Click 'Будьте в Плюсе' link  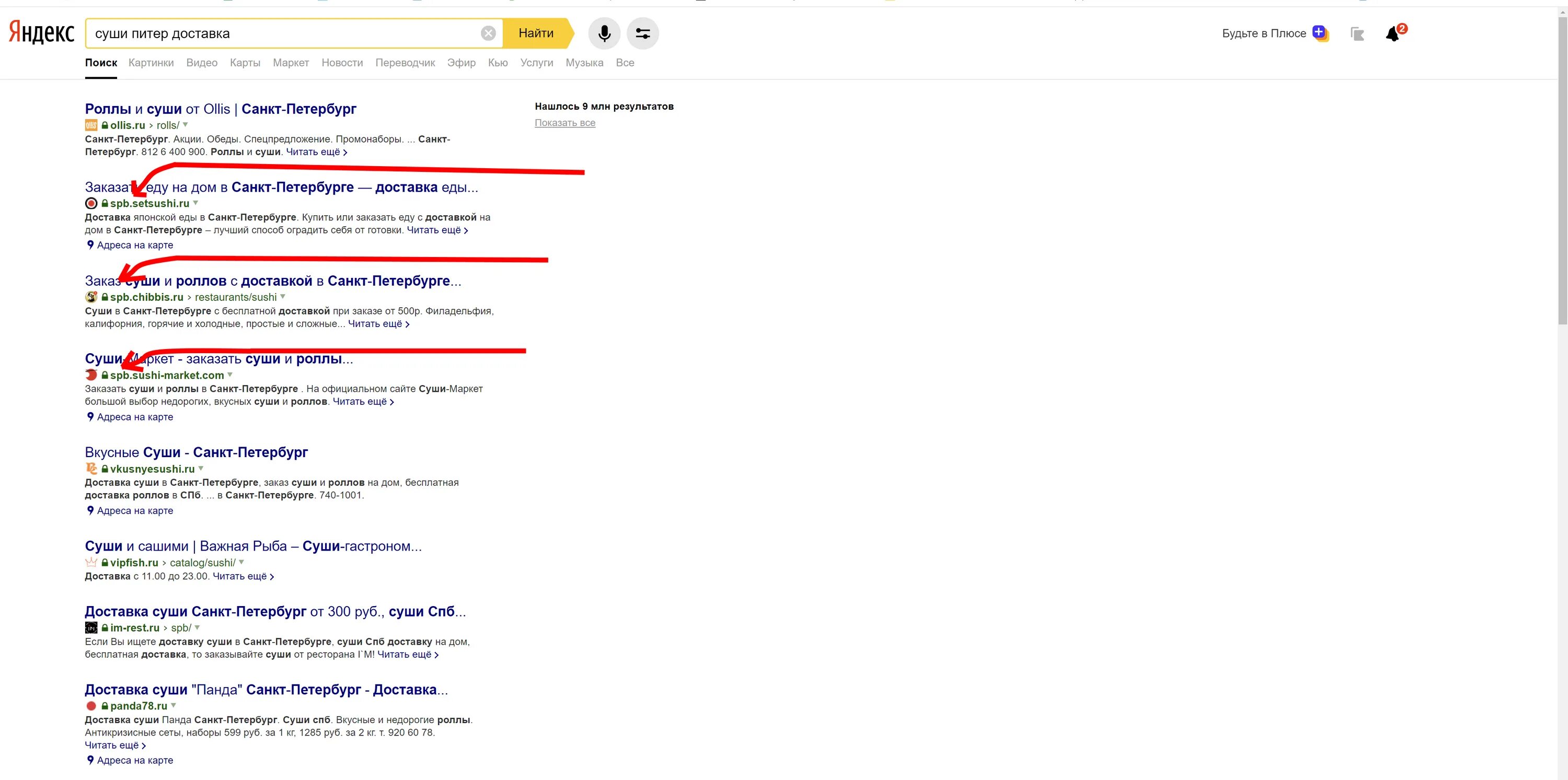point(1264,33)
